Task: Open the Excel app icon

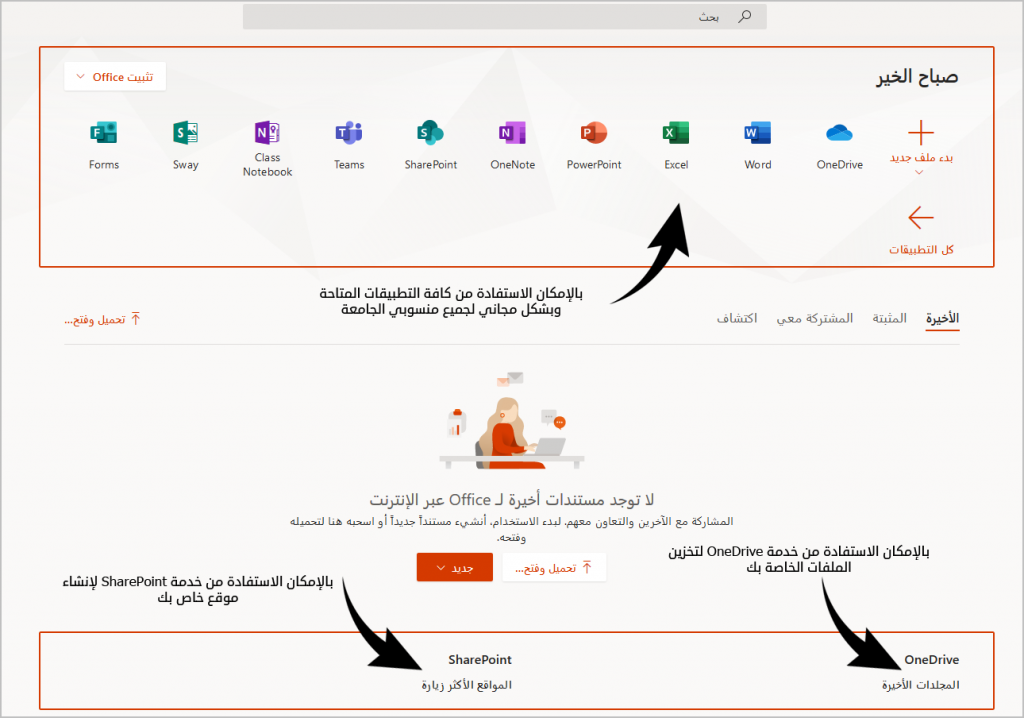Action: coord(676,134)
